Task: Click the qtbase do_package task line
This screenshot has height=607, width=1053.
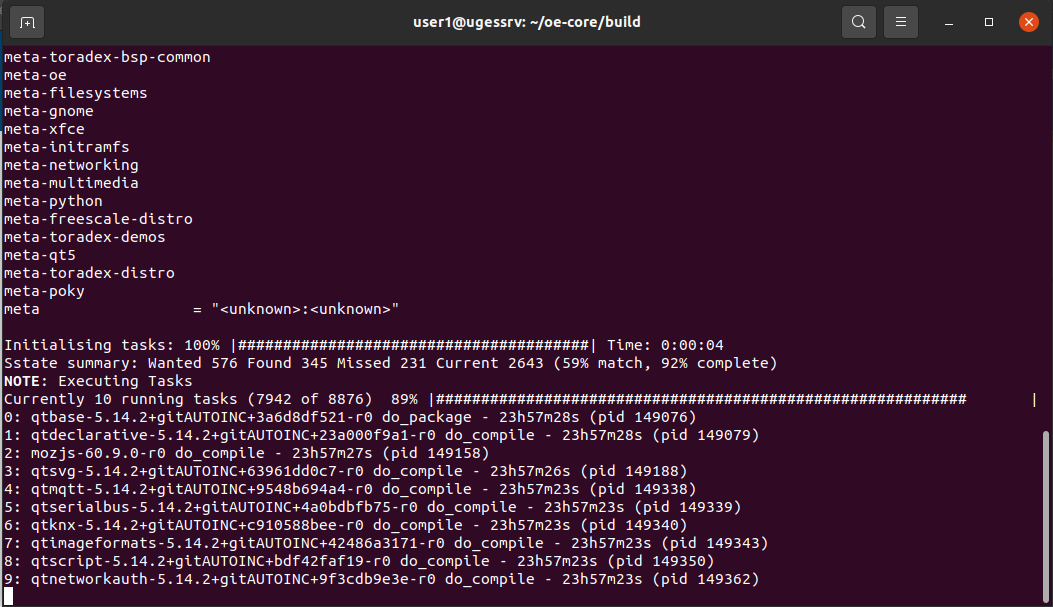Action: point(350,418)
